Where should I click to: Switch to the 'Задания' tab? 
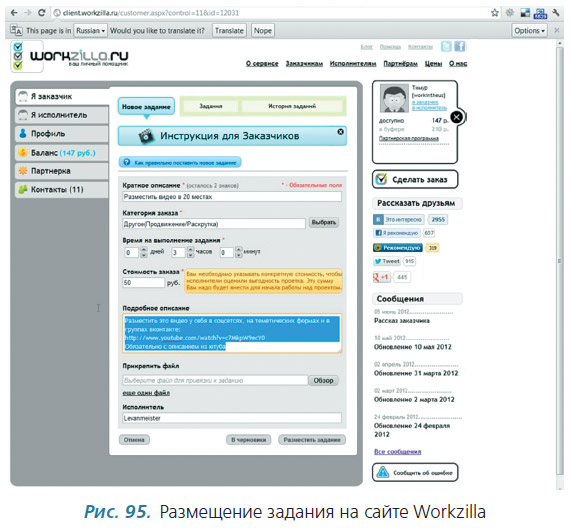[x=211, y=106]
